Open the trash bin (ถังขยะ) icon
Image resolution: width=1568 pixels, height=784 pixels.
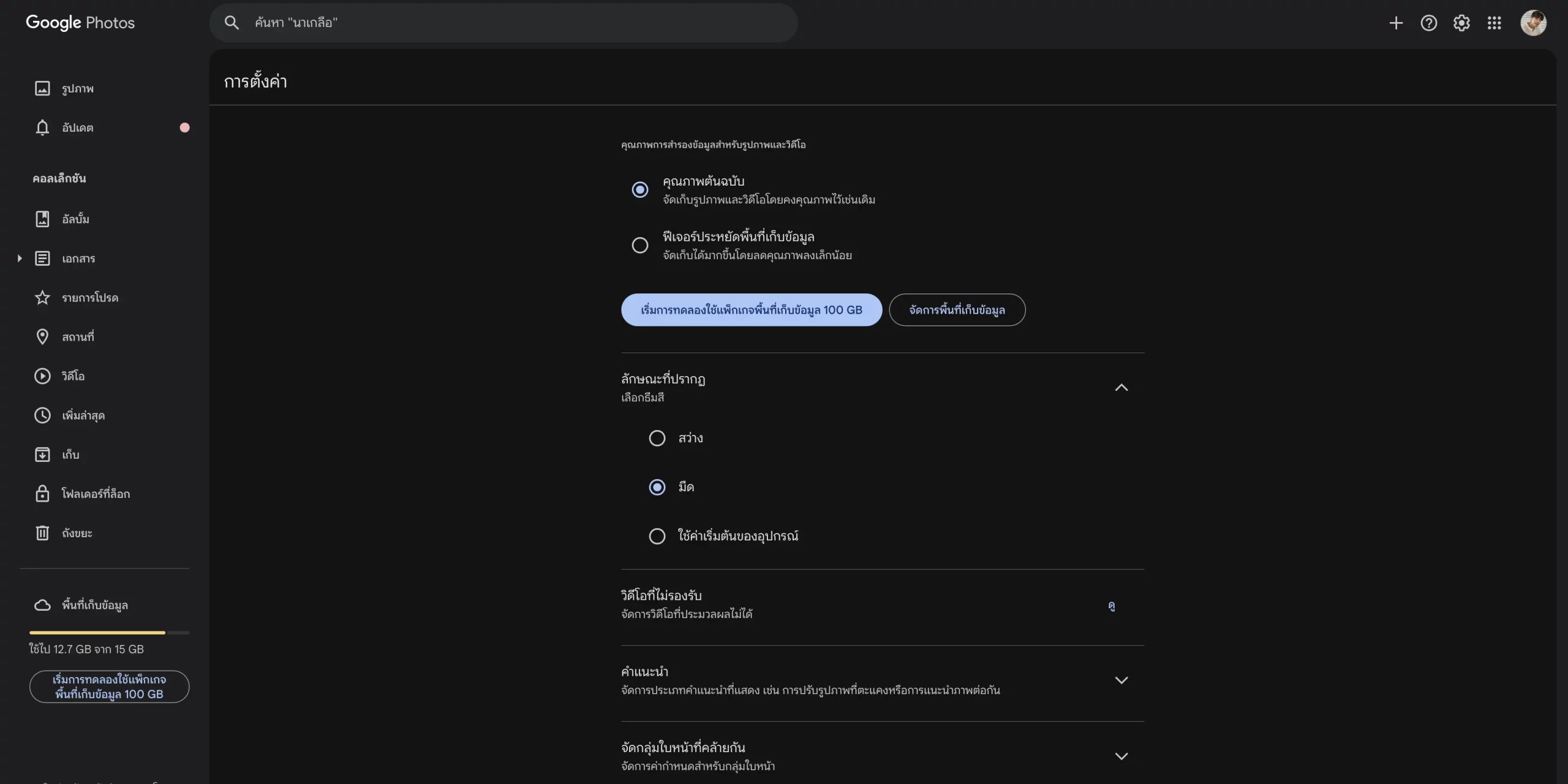[x=42, y=533]
